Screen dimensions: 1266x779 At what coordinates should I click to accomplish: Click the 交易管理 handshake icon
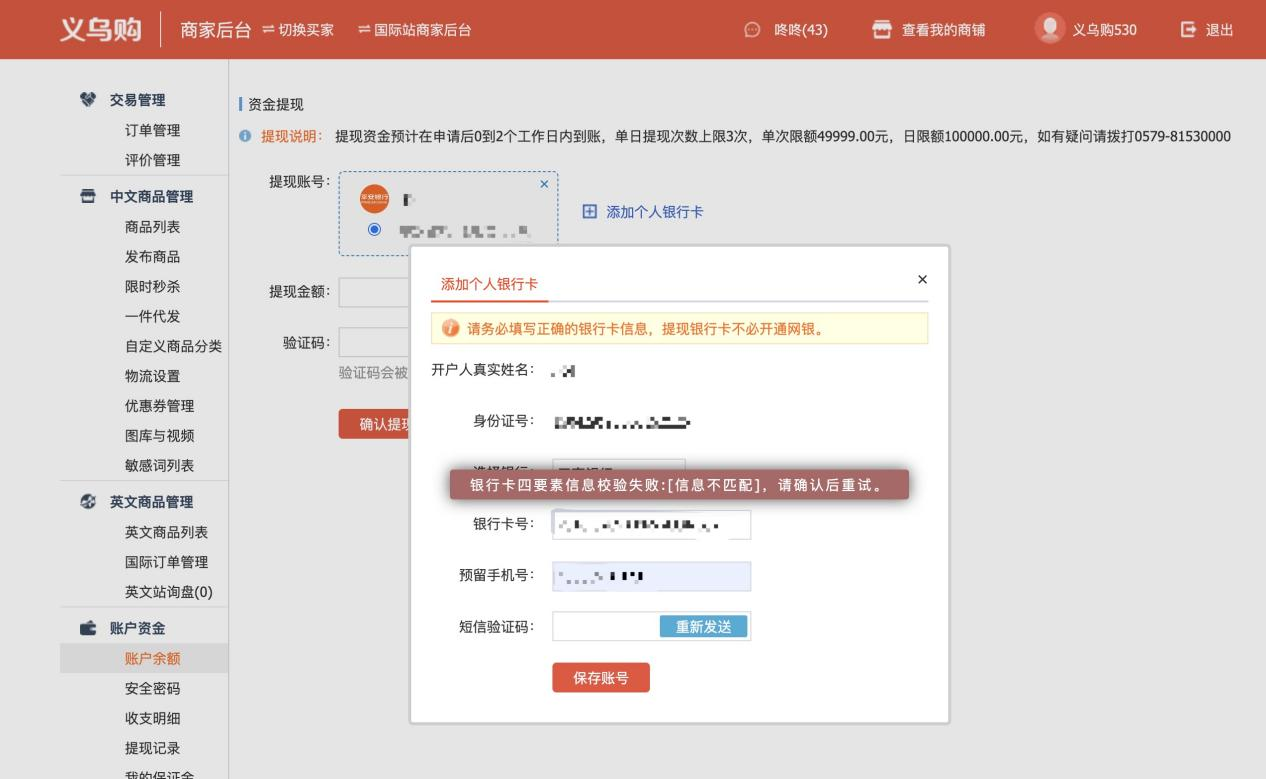click(86, 100)
